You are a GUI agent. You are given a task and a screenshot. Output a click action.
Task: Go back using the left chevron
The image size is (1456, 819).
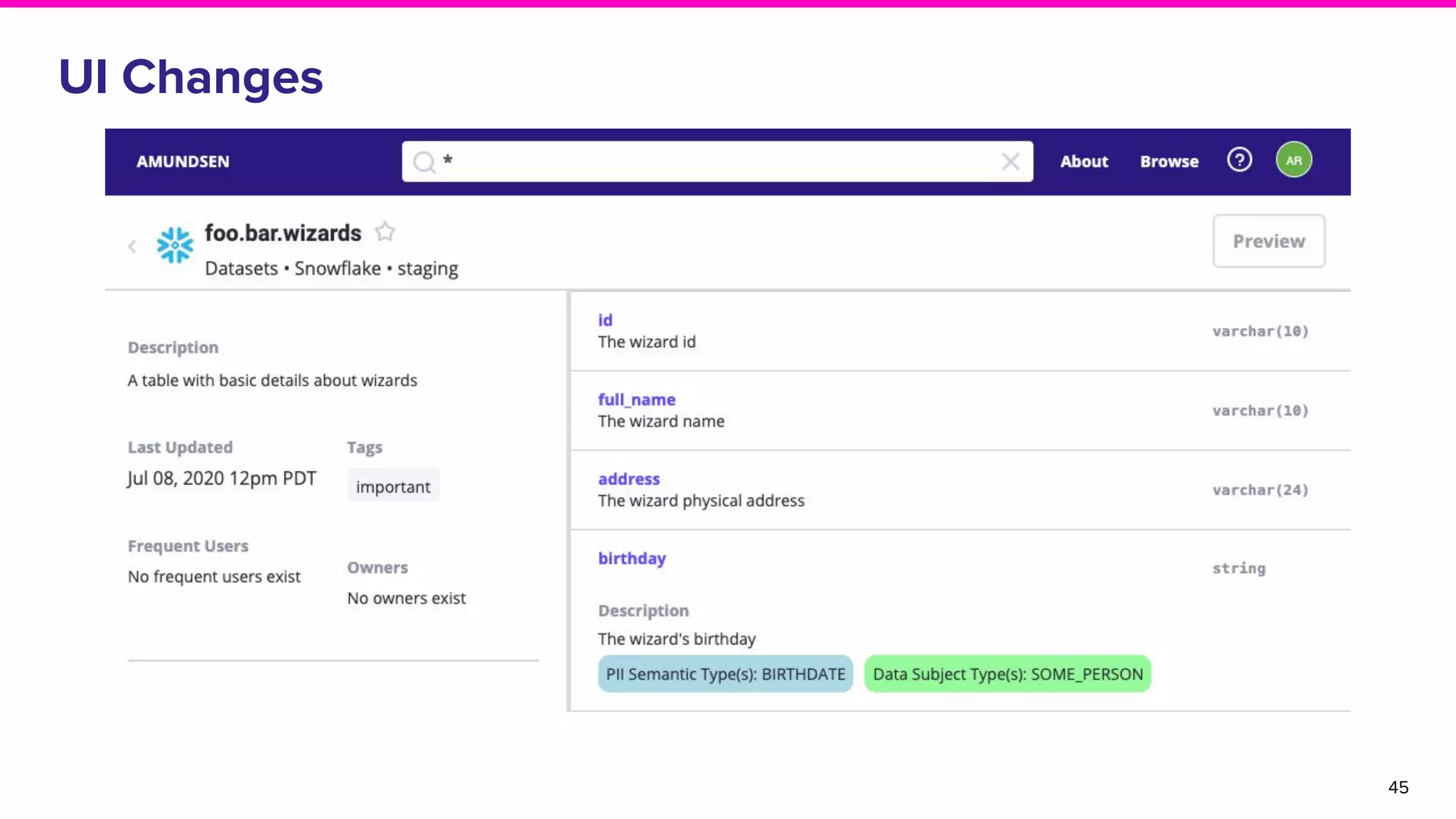tap(132, 246)
